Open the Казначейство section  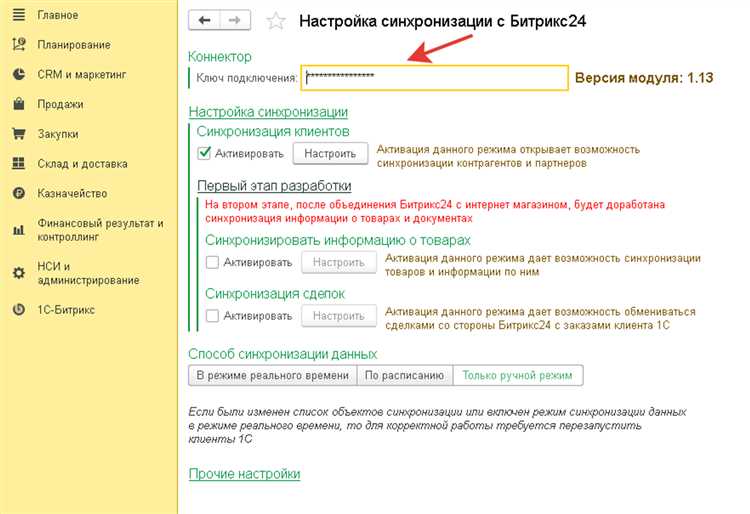coord(72,193)
